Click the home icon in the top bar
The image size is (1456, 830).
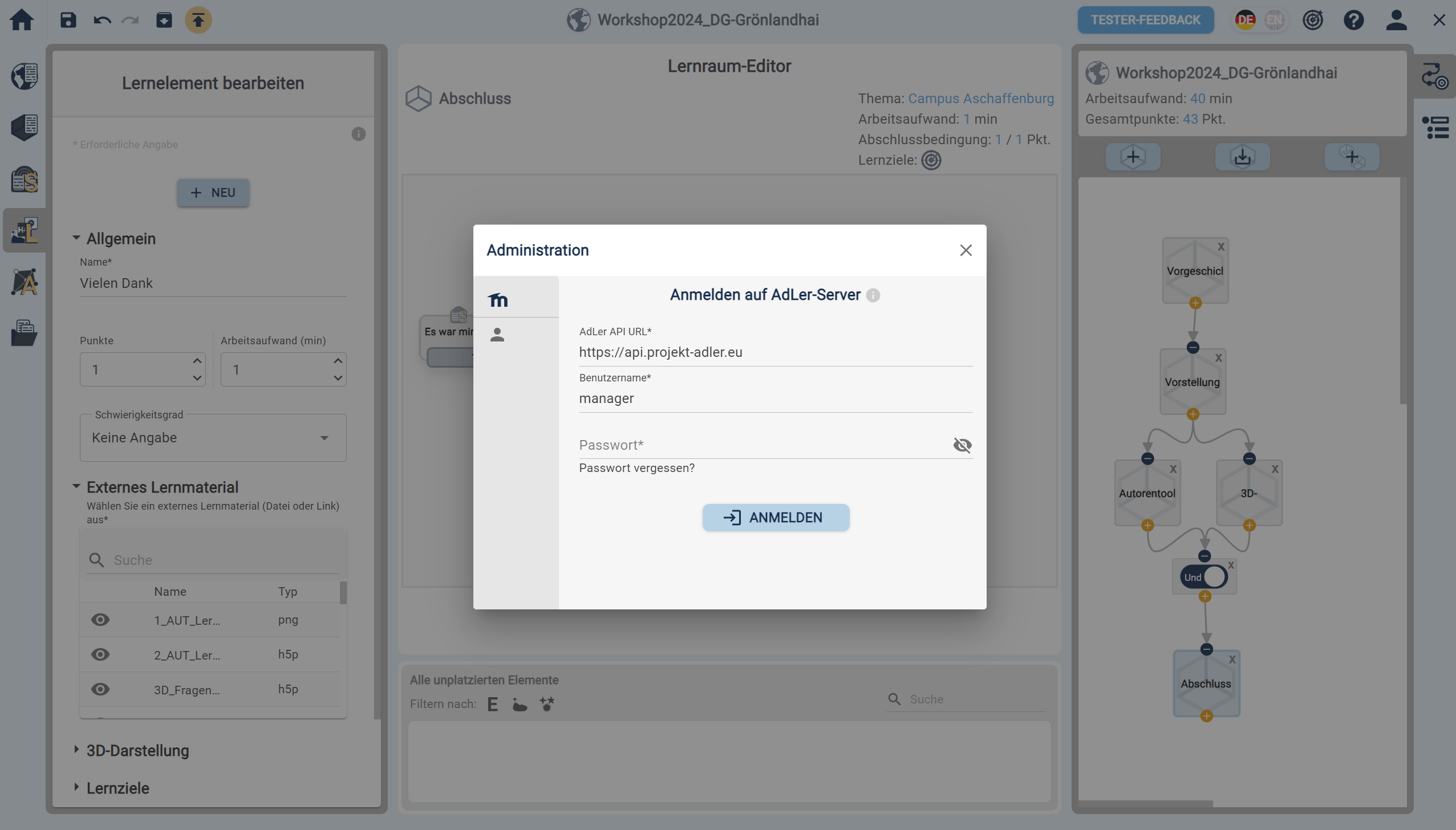[x=22, y=20]
